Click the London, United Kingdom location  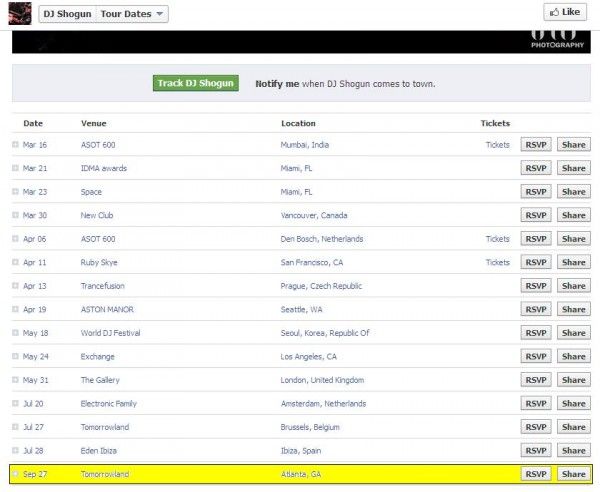tap(322, 380)
